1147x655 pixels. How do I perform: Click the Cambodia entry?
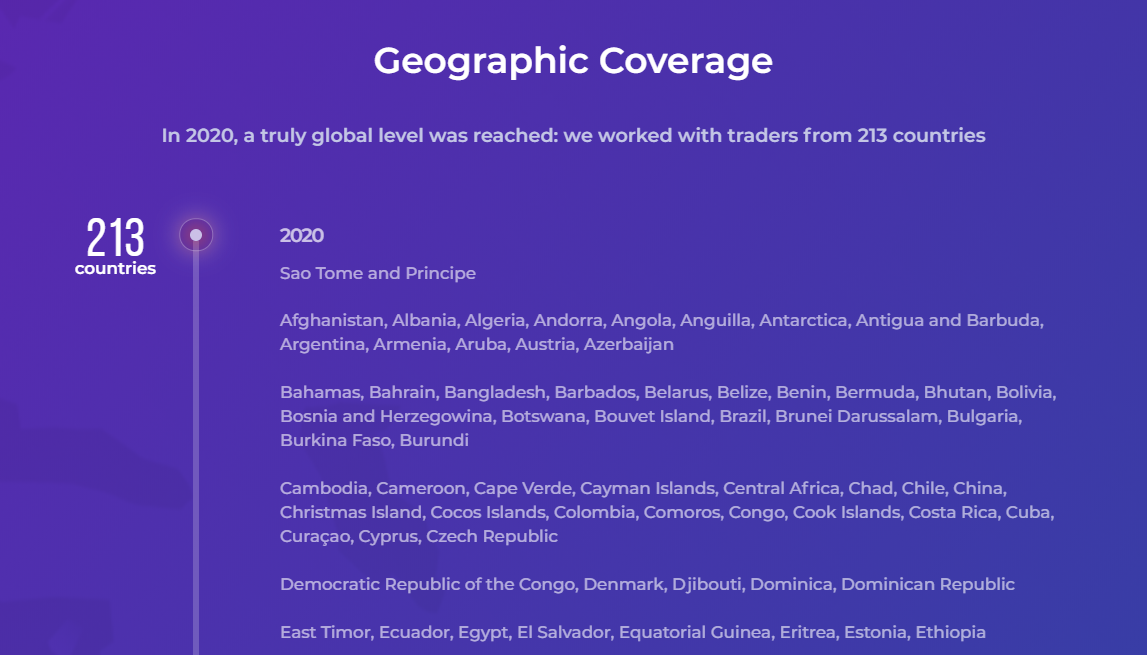324,488
